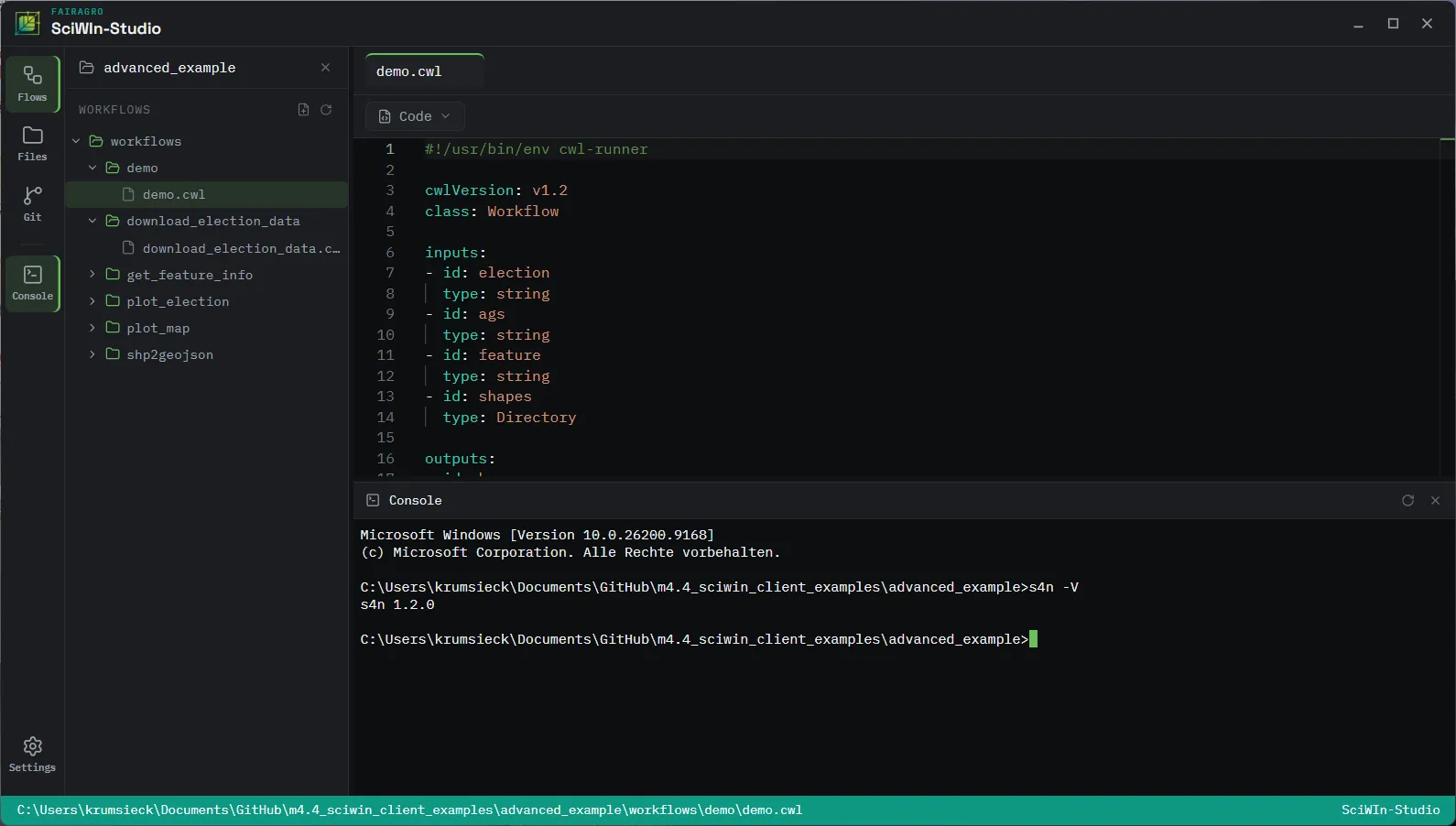
Task: Close the Console panel
Action: click(x=1435, y=500)
